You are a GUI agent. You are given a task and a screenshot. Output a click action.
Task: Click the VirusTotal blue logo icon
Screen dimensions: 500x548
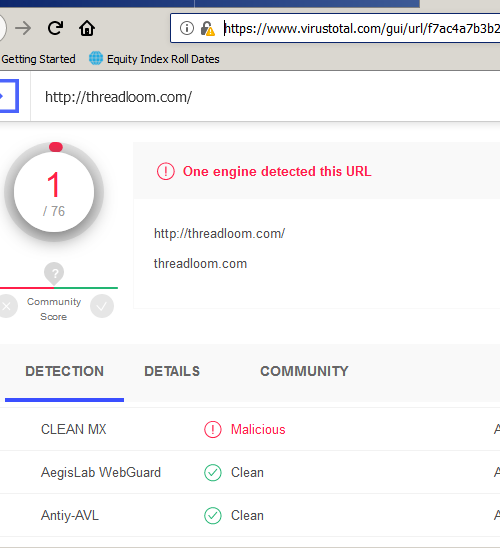point(8,96)
